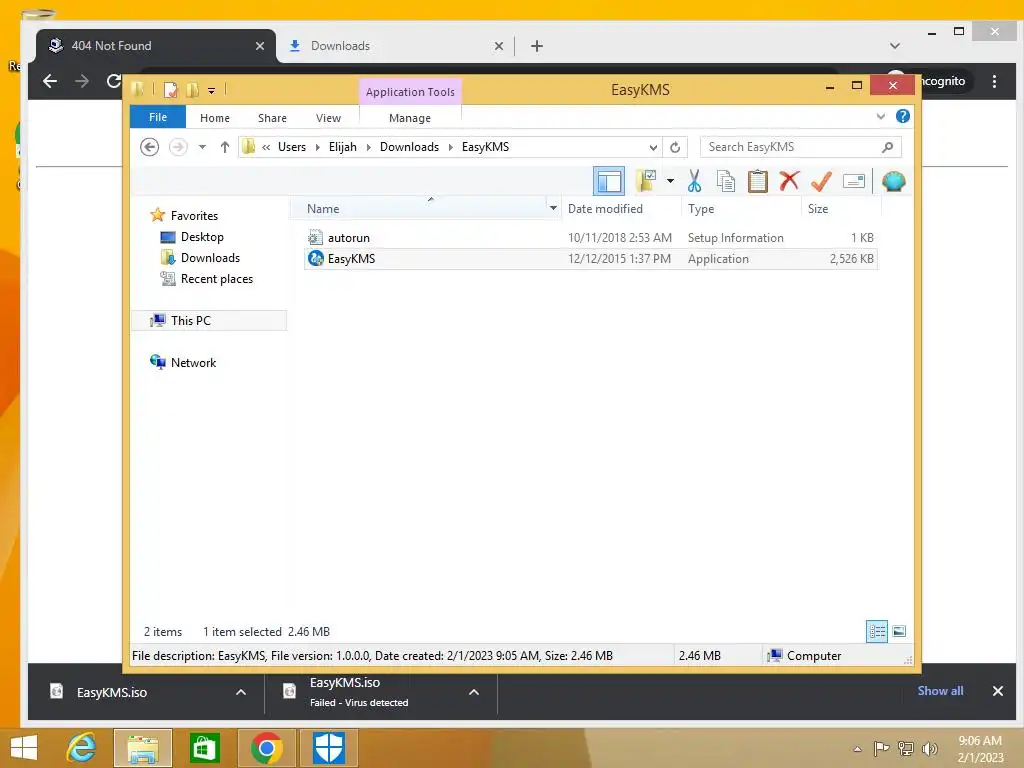Switch to the large icons view

tap(899, 631)
